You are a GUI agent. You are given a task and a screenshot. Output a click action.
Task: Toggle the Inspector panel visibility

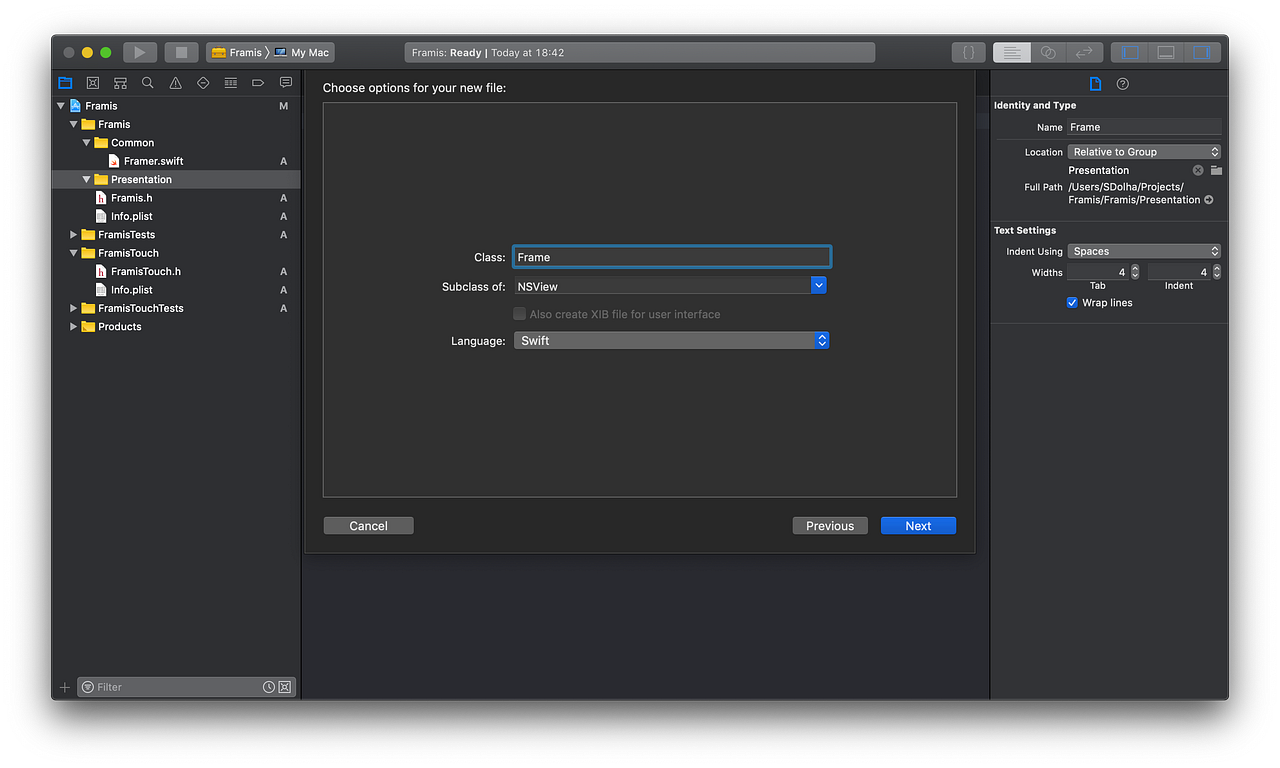tap(1202, 51)
